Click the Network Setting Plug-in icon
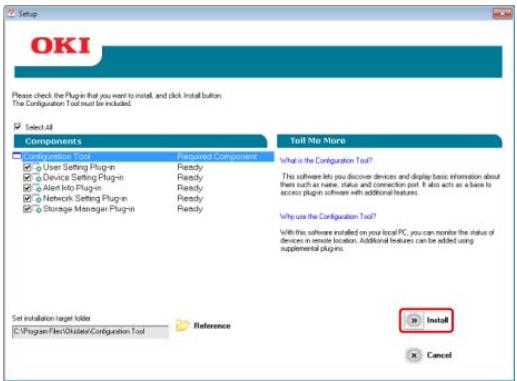 pos(37,199)
